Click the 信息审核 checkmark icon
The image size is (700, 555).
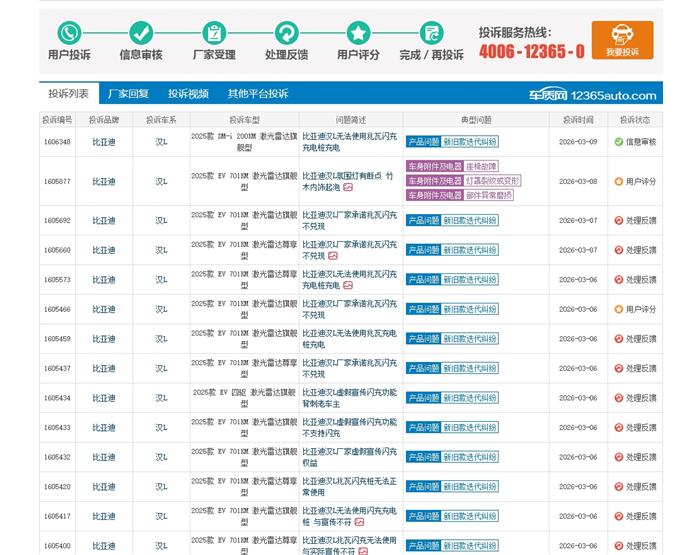coord(141,33)
